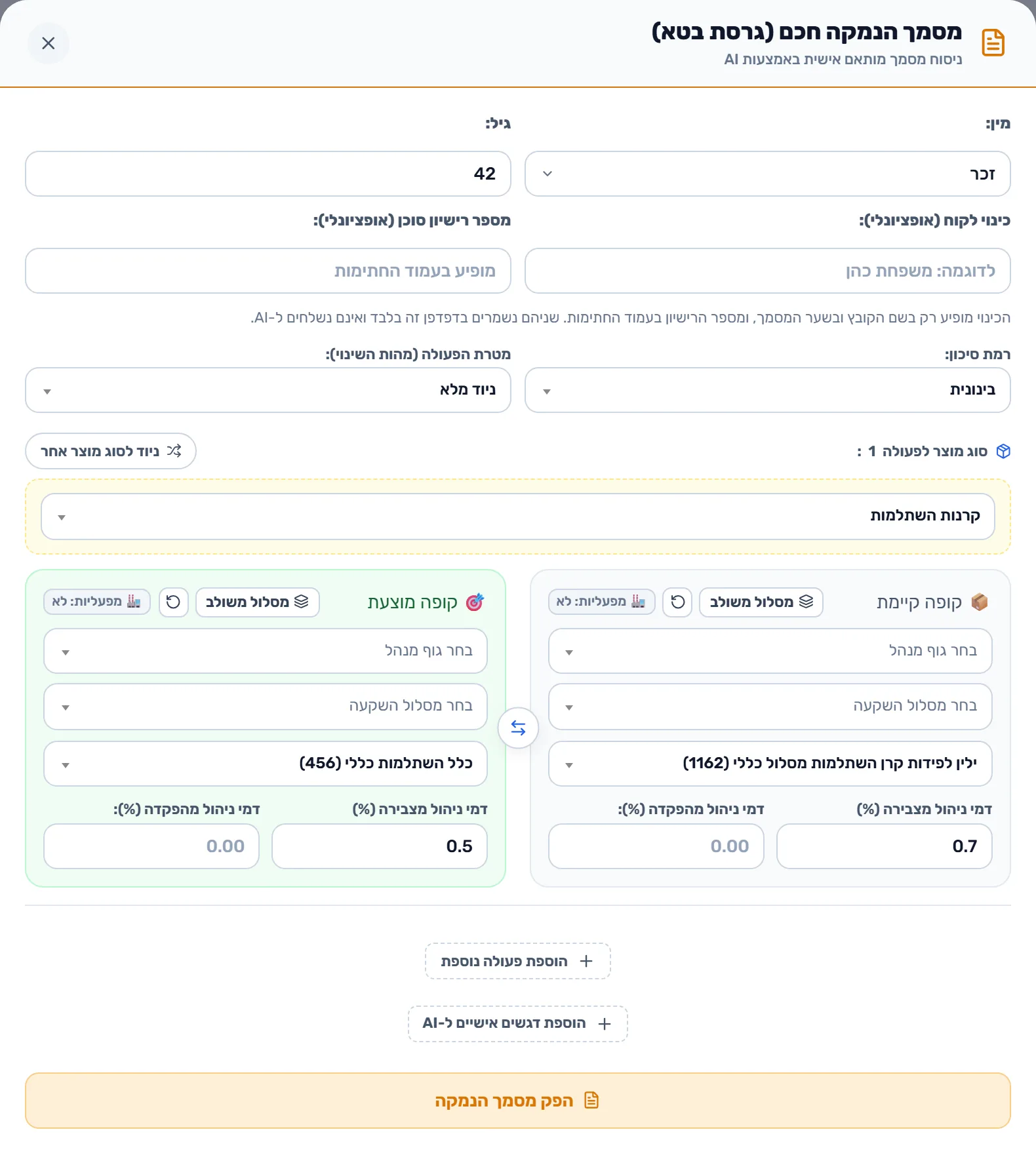
Task: Click הוספת פעולה נוספת button
Action: click(x=518, y=961)
